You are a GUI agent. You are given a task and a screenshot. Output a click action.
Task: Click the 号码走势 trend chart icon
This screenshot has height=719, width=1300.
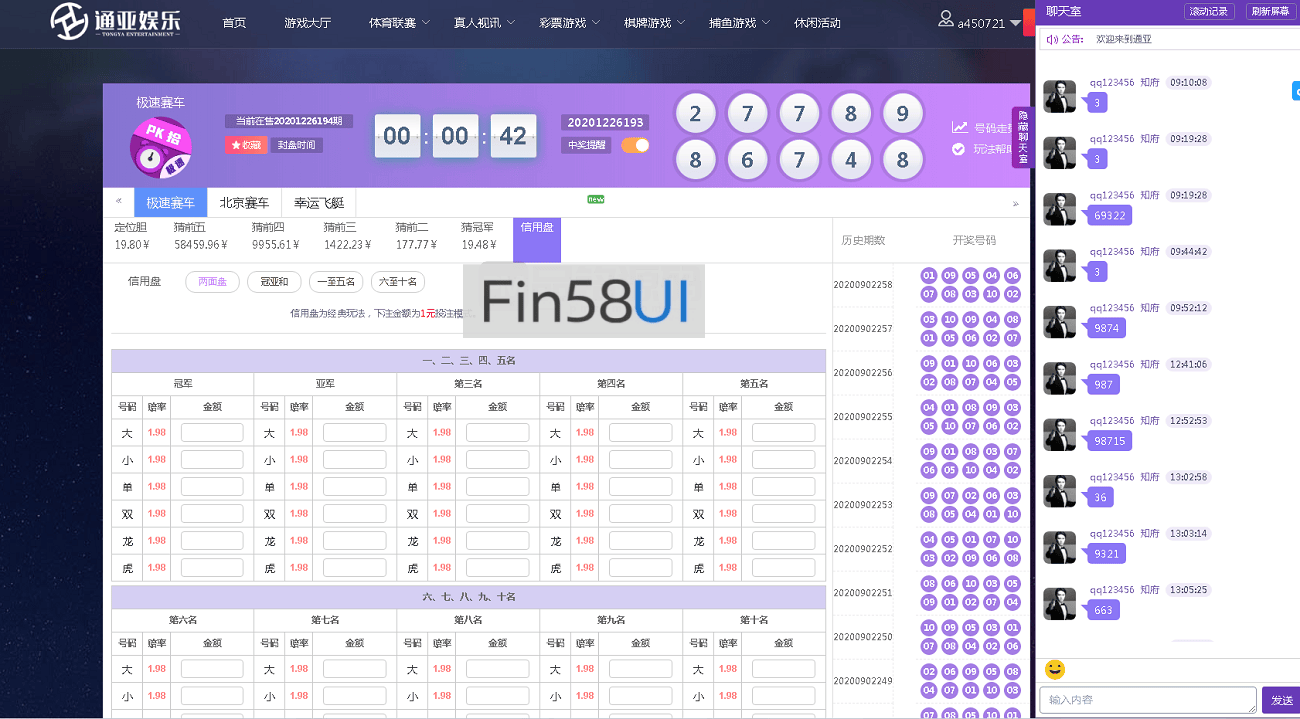(x=959, y=127)
